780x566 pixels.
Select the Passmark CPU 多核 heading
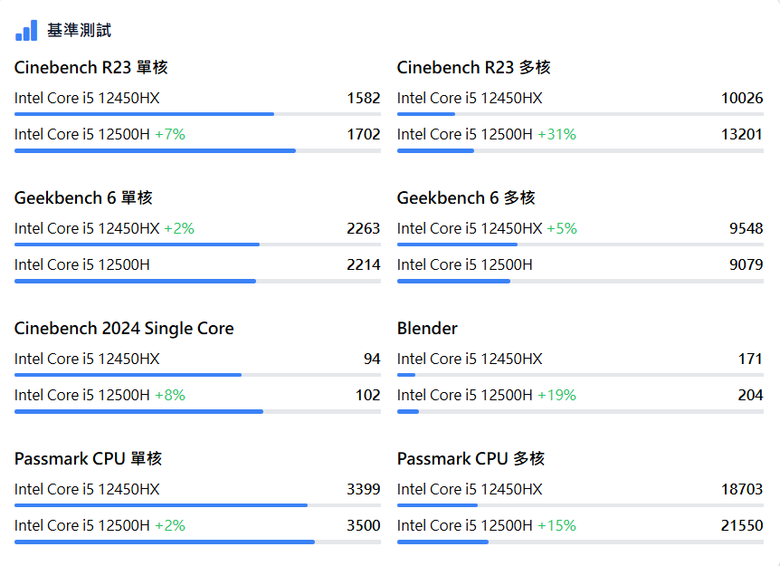[x=471, y=459]
